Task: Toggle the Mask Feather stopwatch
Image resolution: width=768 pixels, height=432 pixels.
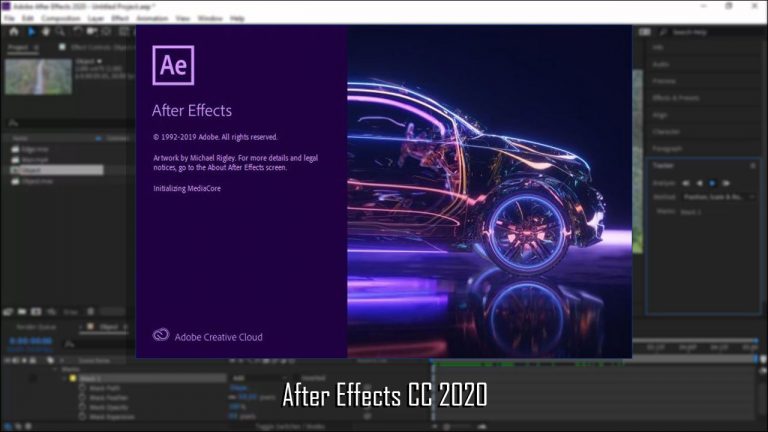Action: 83,396
